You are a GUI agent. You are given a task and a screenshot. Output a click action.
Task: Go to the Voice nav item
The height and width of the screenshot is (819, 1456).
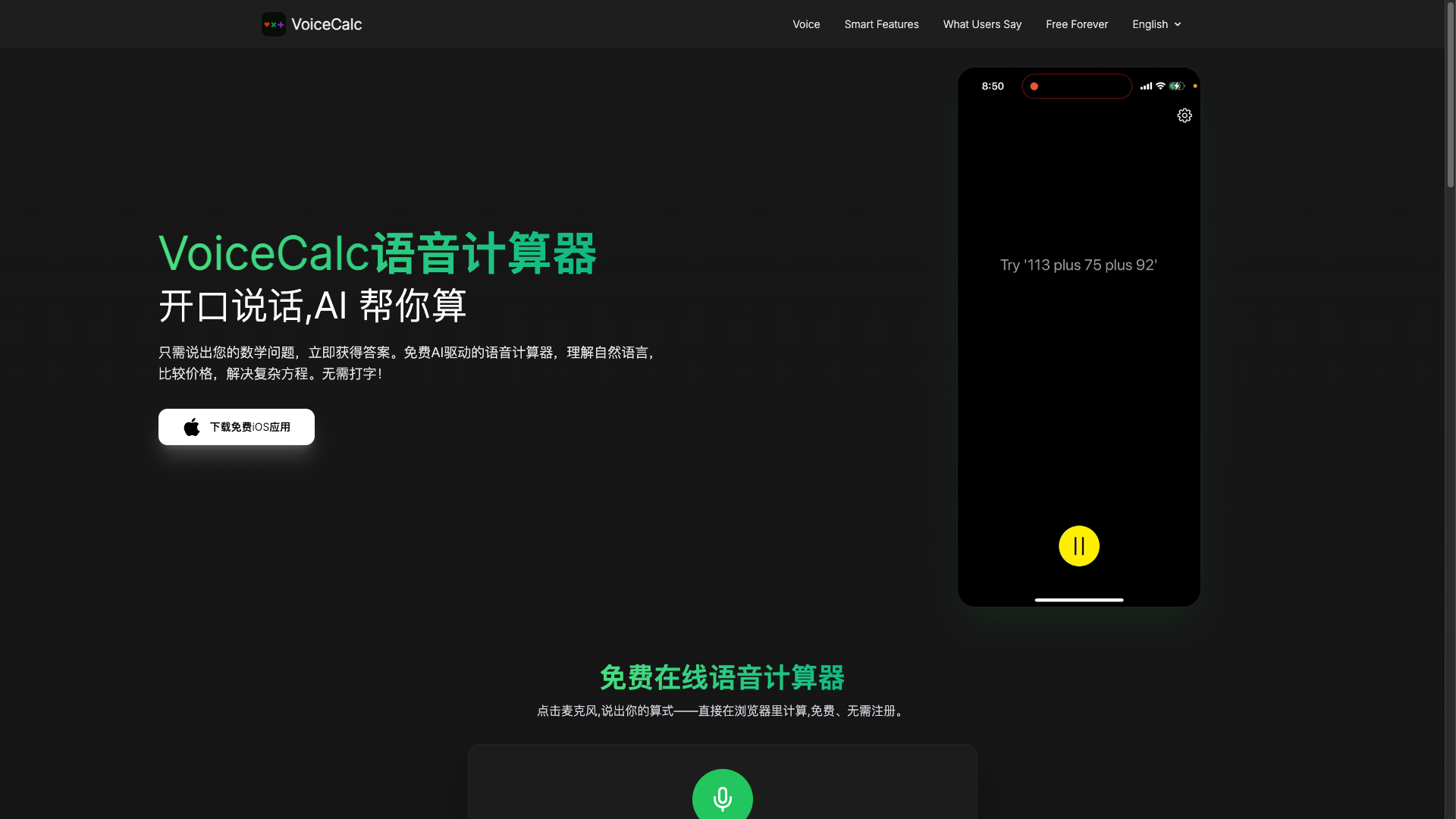(x=806, y=24)
